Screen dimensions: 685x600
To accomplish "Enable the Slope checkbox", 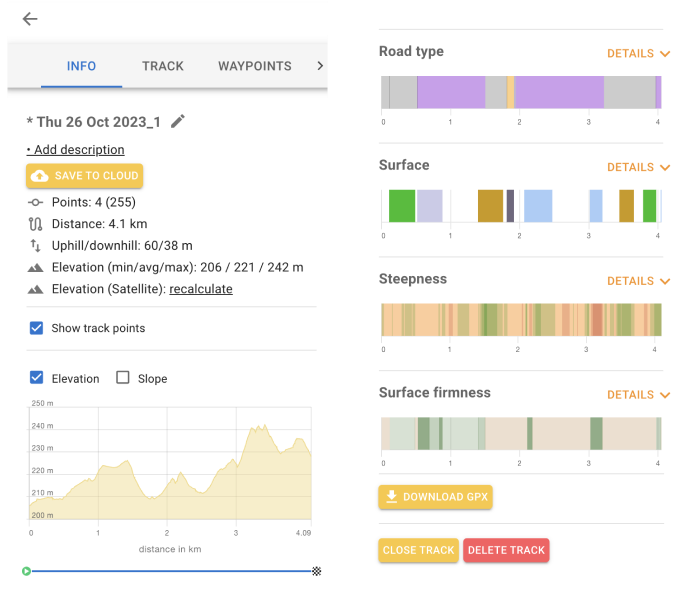I will click(123, 378).
